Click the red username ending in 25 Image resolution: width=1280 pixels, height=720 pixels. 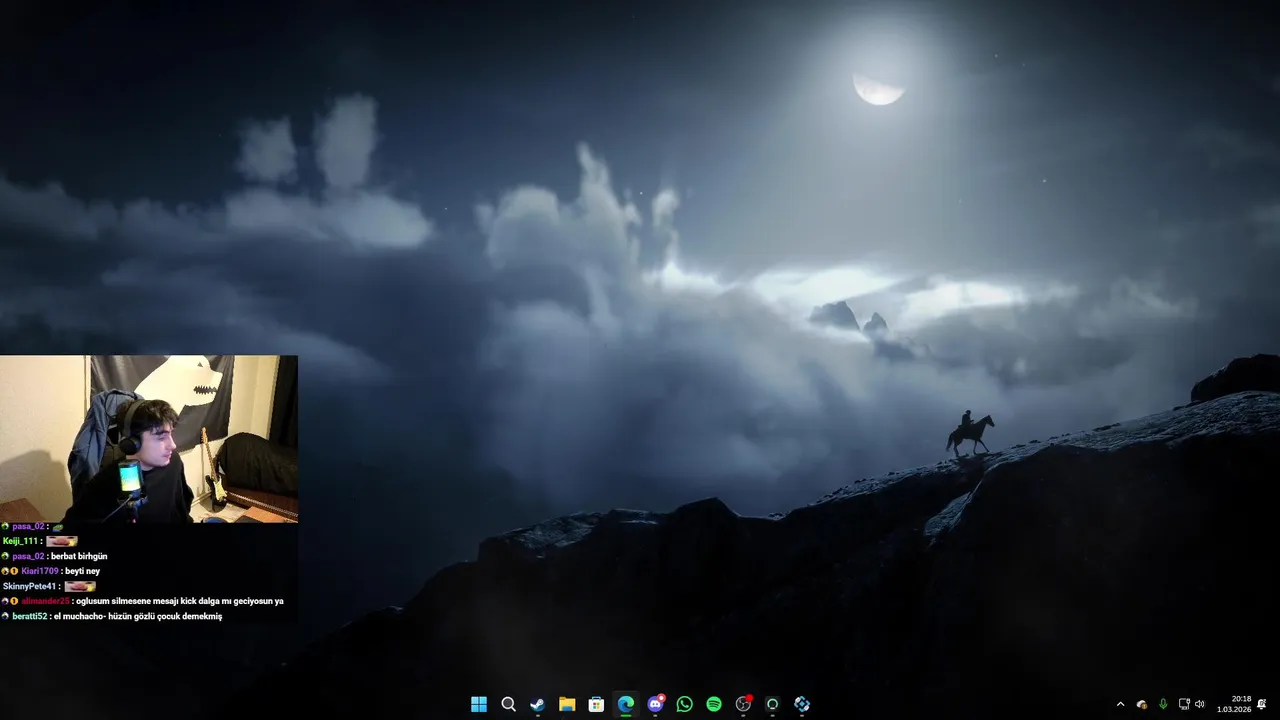[46, 601]
